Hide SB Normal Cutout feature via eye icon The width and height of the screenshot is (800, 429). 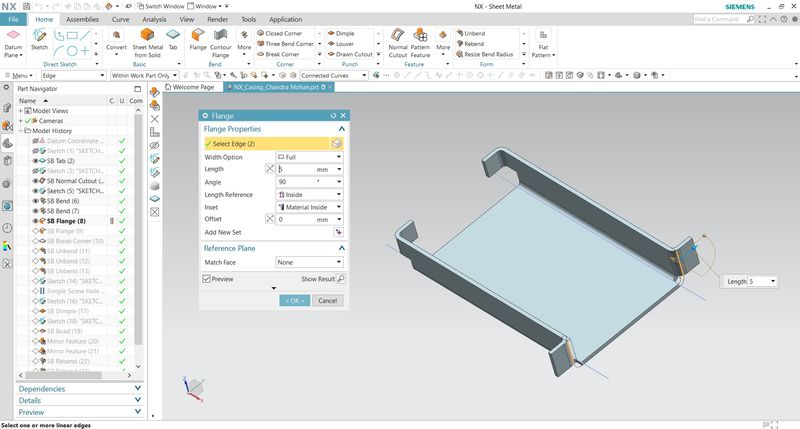pyautogui.click(x=35, y=181)
